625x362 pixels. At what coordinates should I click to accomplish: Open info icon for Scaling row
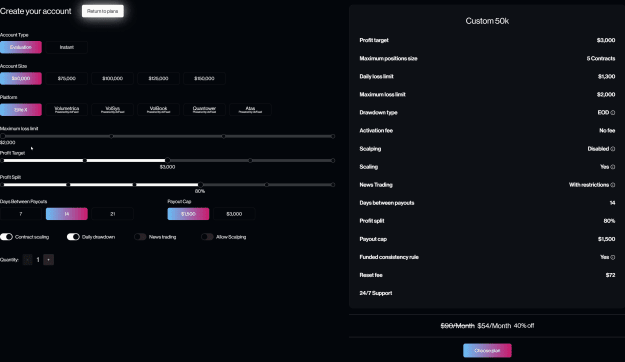tap(613, 167)
